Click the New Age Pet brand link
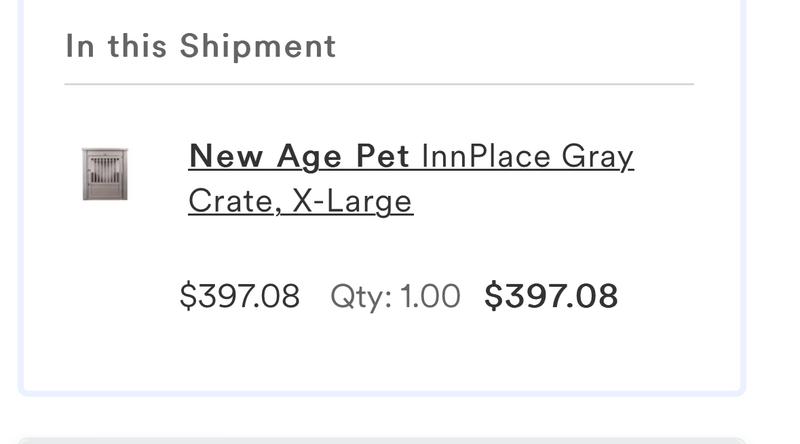This screenshot has width=800, height=444. coord(298,157)
